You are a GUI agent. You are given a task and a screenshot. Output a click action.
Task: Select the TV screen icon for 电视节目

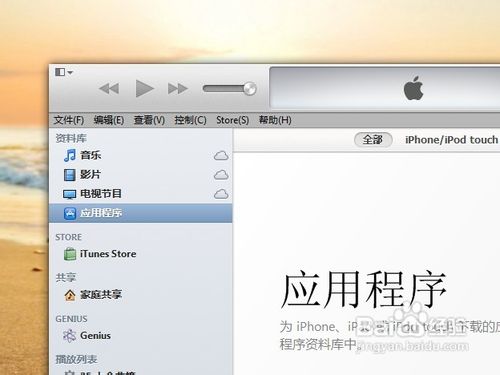tap(70, 194)
